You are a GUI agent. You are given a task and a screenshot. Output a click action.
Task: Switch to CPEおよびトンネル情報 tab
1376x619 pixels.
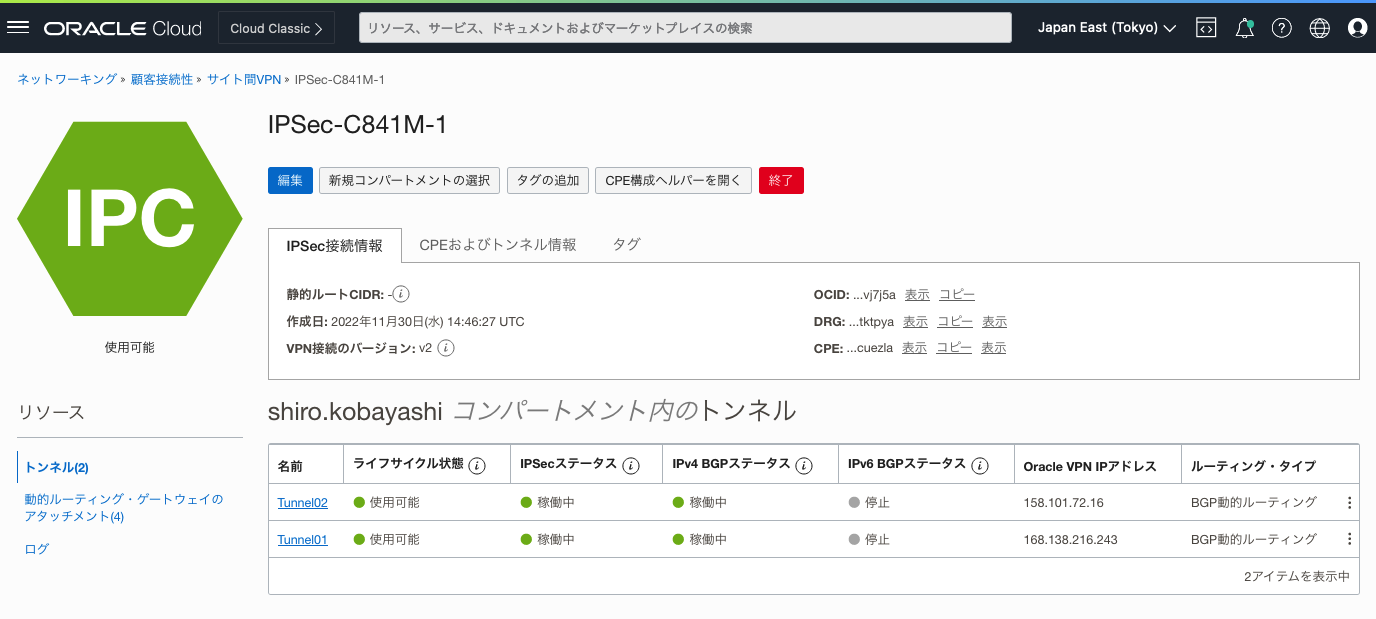pos(498,245)
